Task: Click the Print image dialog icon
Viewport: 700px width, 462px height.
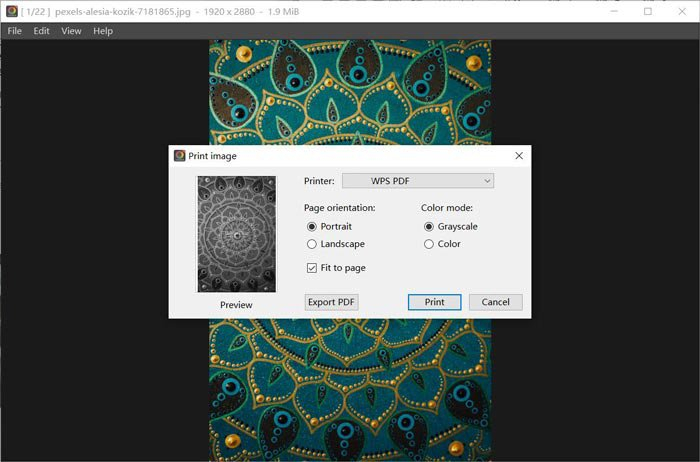Action: pyautogui.click(x=179, y=156)
